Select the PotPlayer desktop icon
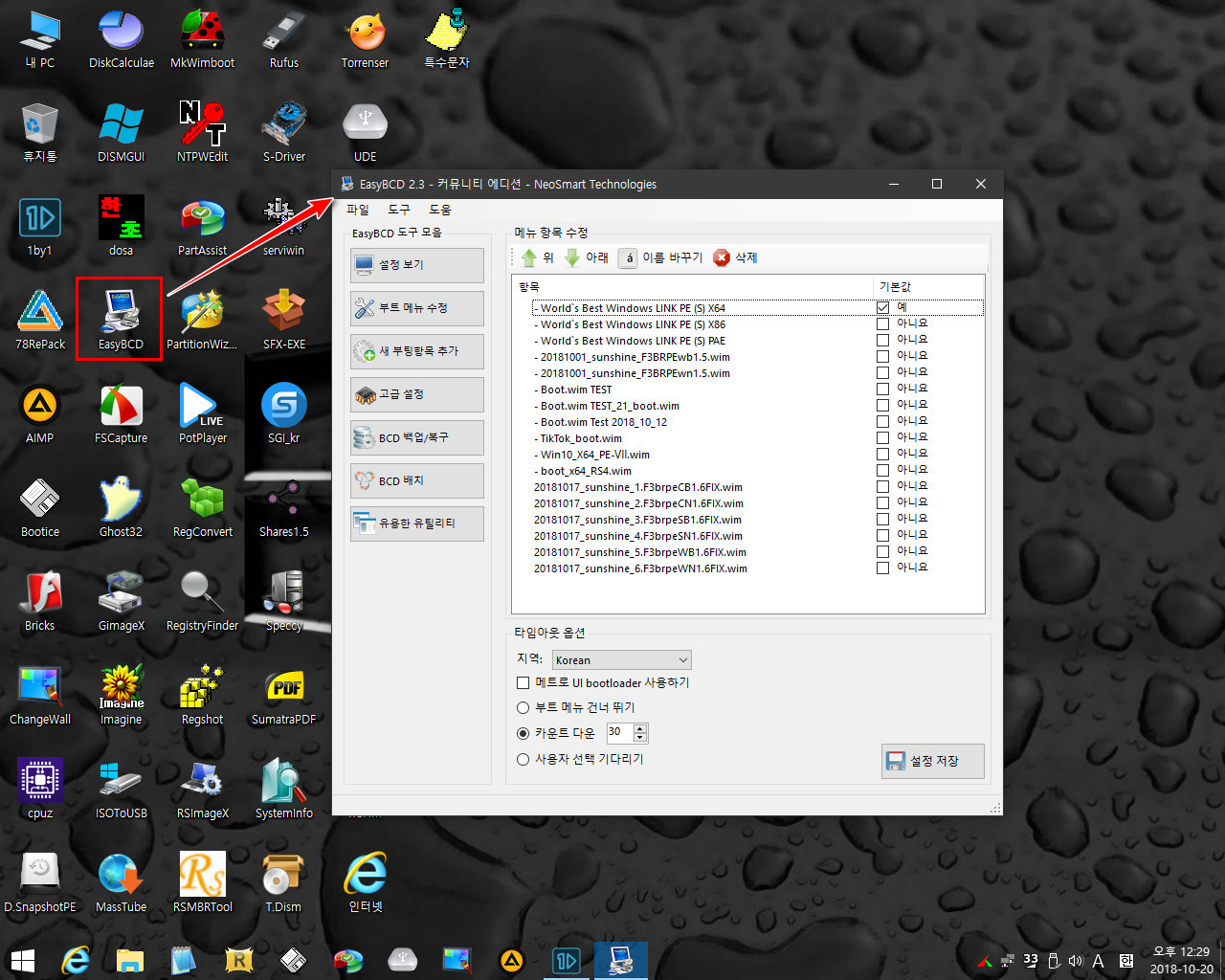The width and height of the screenshot is (1225, 980). (203, 413)
